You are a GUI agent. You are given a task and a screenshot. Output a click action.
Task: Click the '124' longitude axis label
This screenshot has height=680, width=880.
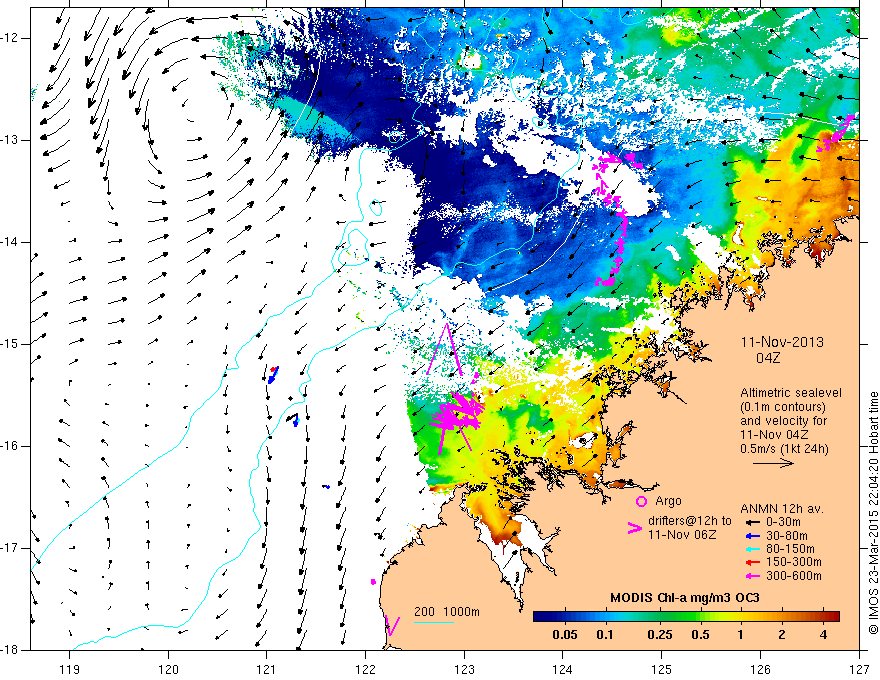pos(563,670)
